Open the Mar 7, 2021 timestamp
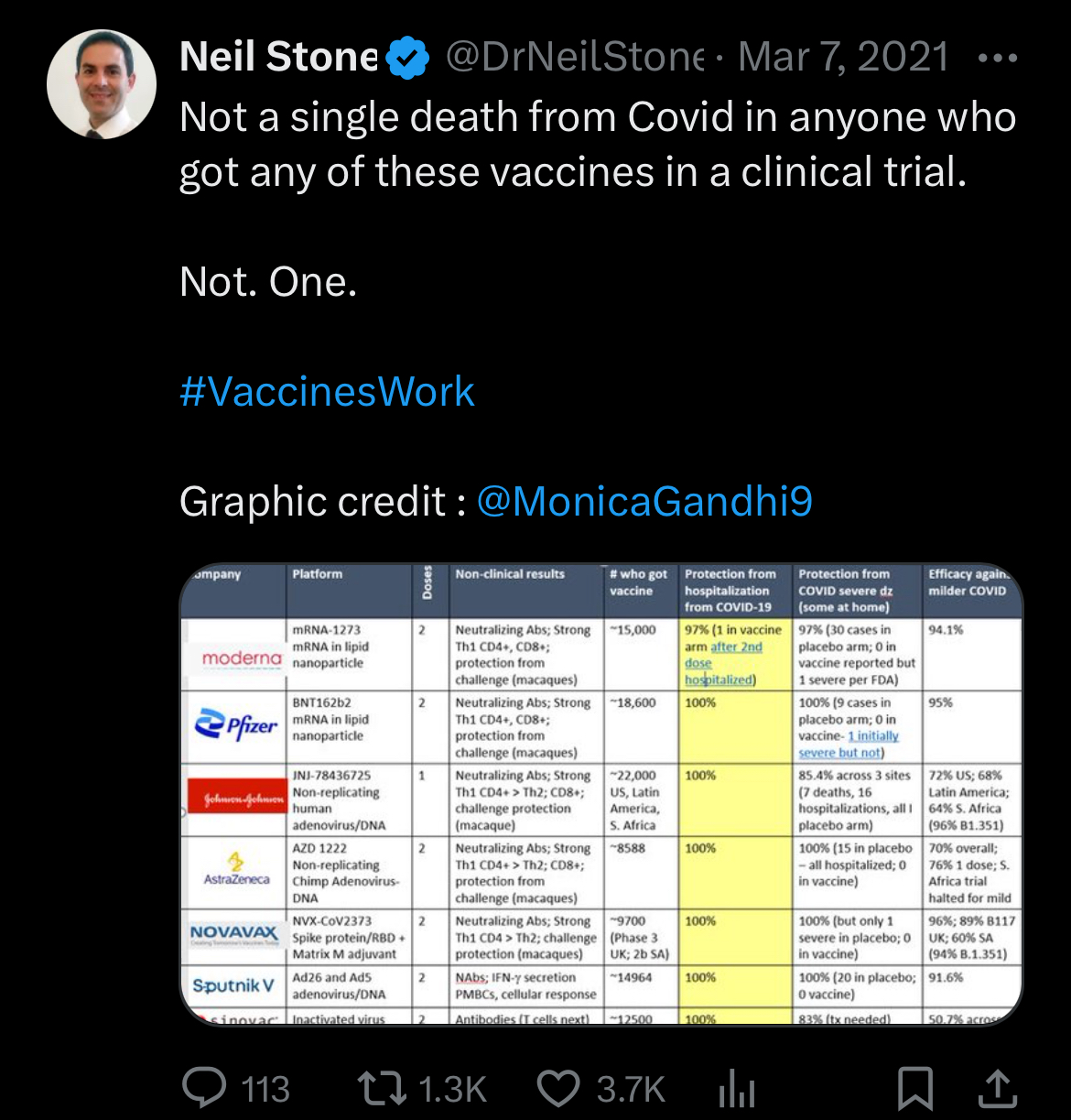The width and height of the screenshot is (1071, 1120). 843,57
